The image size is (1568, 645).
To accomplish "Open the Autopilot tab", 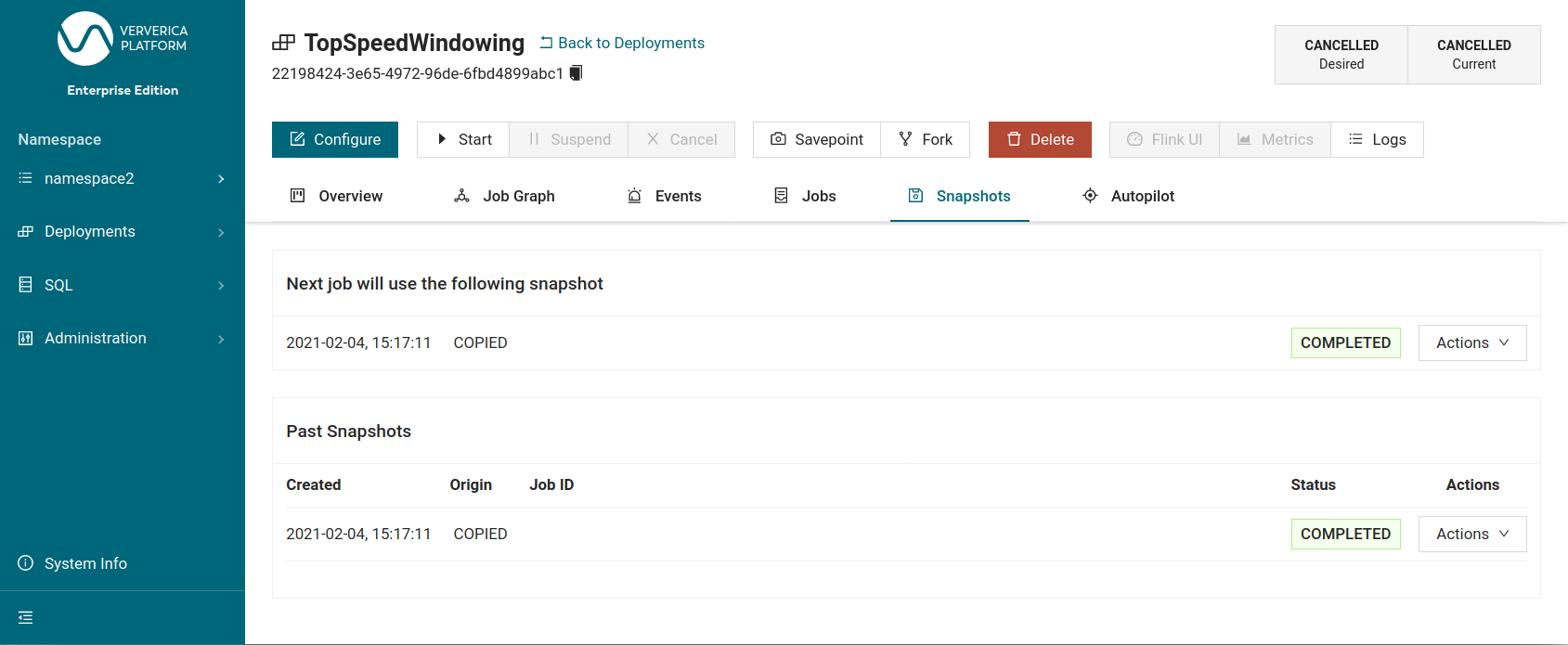I will tap(1129, 196).
